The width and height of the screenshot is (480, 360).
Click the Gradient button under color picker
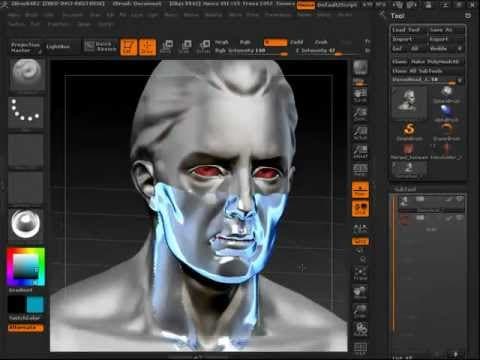[x=21, y=290]
